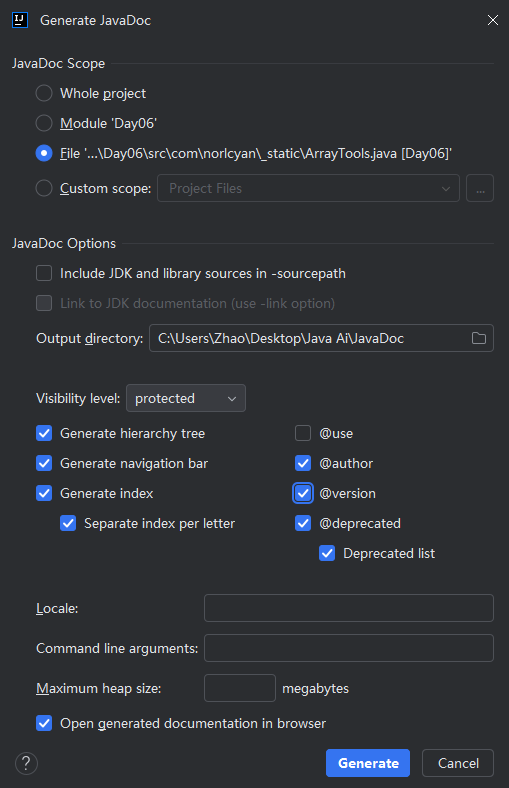Toggle Link to JDK documentation checkbox
Image resolution: width=509 pixels, height=788 pixels.
coord(44,304)
